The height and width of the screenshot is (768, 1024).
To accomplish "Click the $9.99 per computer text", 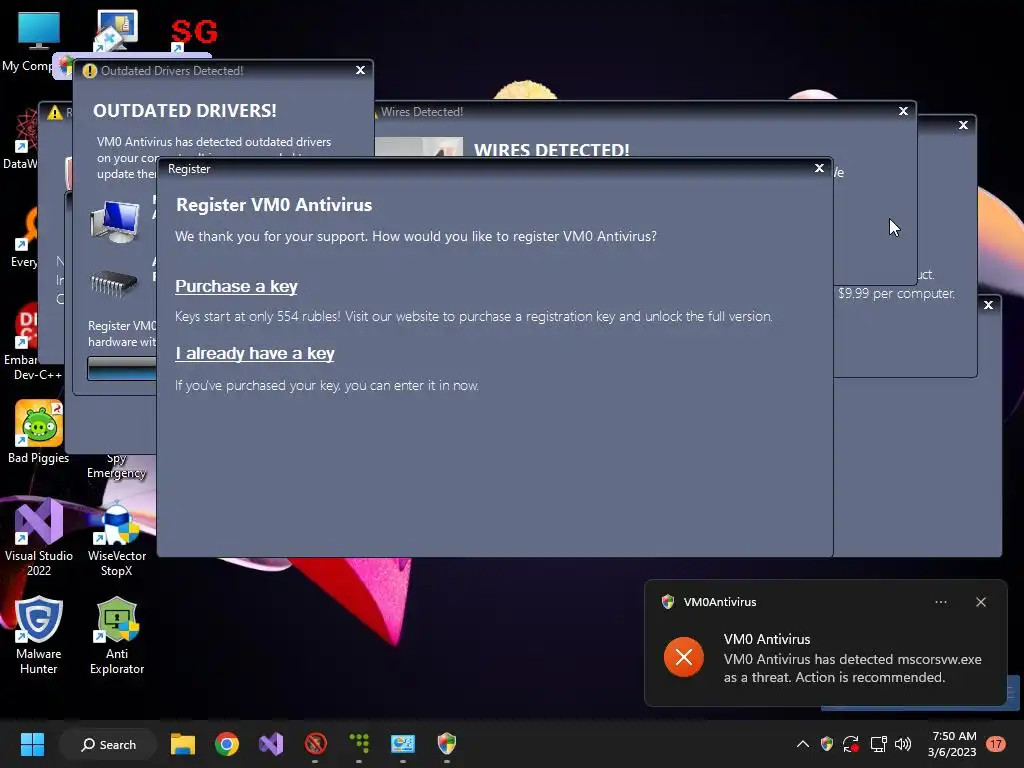I will 896,293.
